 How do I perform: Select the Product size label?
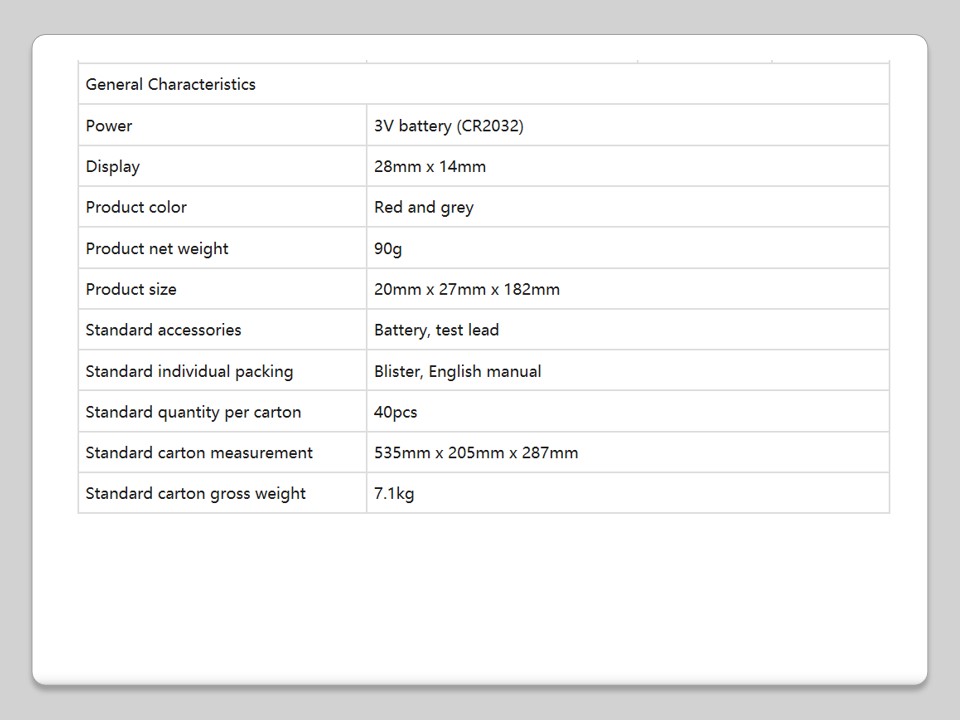pyautogui.click(x=131, y=290)
